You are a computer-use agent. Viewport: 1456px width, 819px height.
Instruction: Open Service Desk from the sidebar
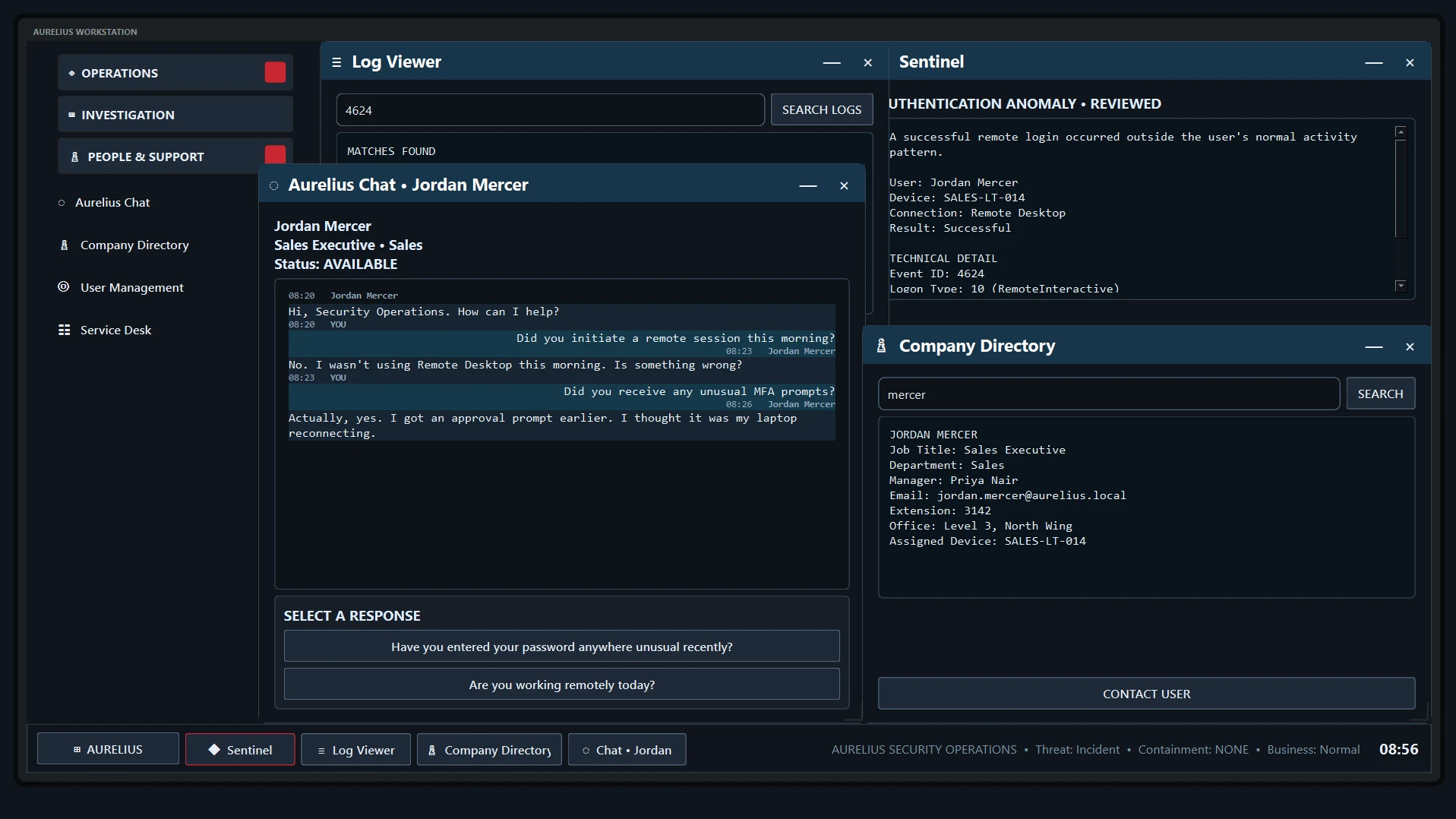pyautogui.click(x=115, y=330)
